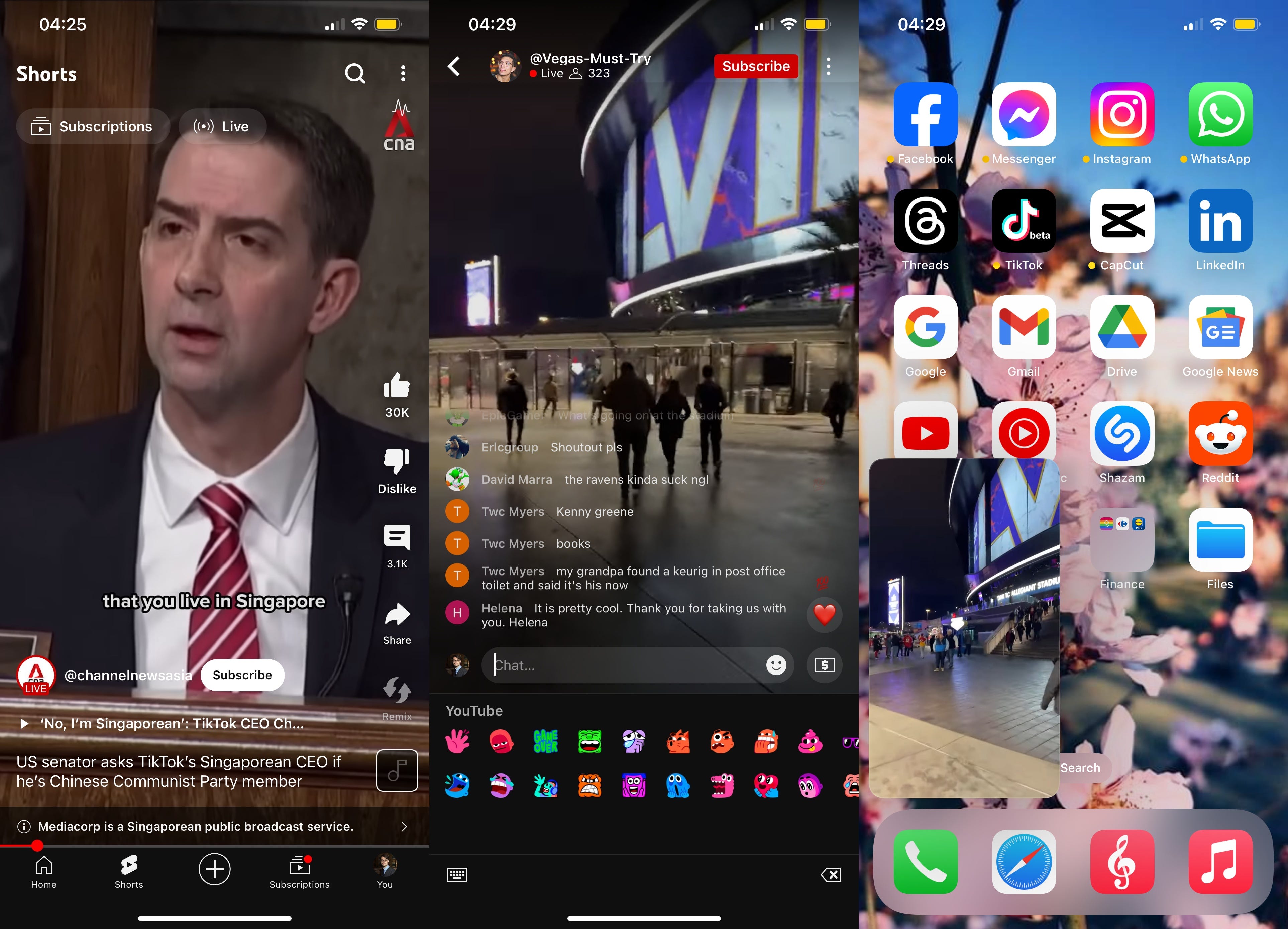The width and height of the screenshot is (1288, 929).
Task: Go back from Vegas-Must-Try live stream
Action: [x=454, y=67]
